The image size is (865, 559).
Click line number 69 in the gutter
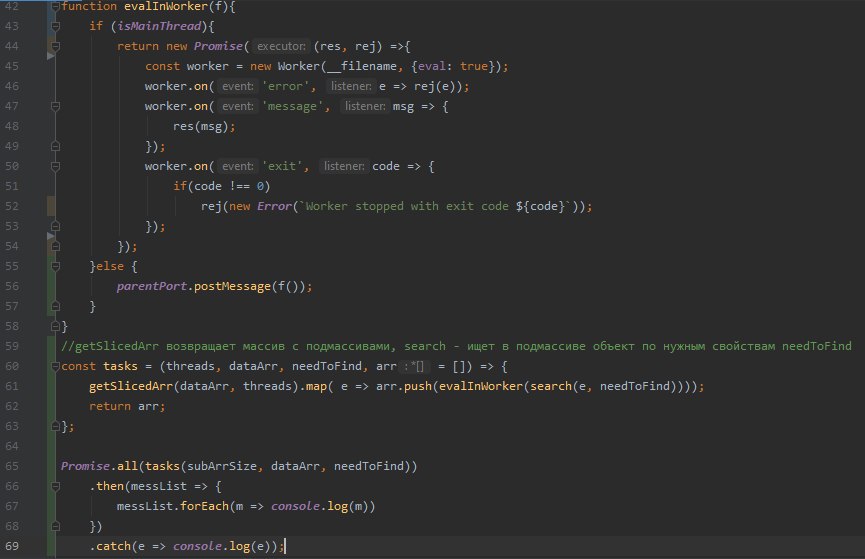[x=12, y=546]
